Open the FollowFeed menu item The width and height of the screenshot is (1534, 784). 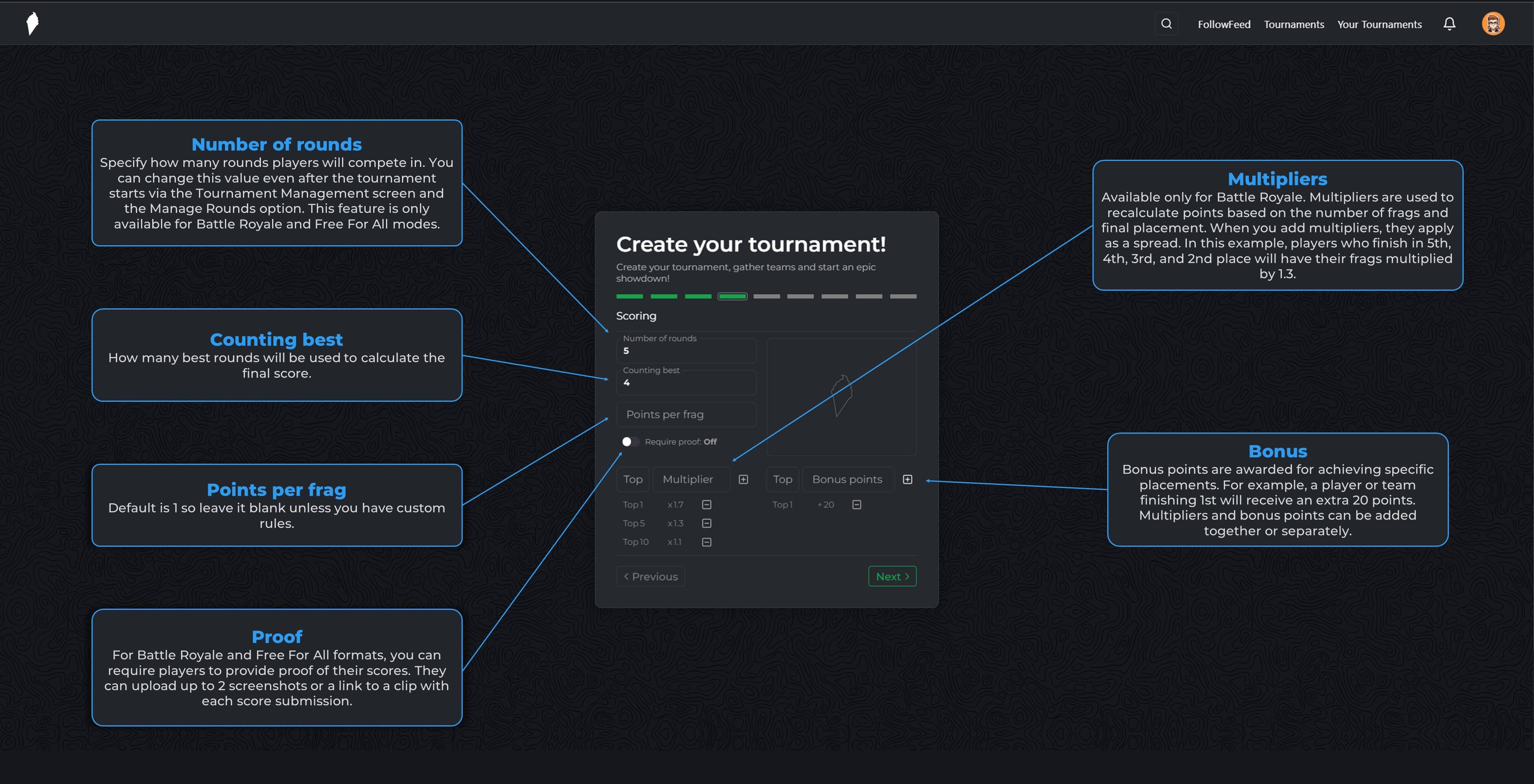[1224, 24]
